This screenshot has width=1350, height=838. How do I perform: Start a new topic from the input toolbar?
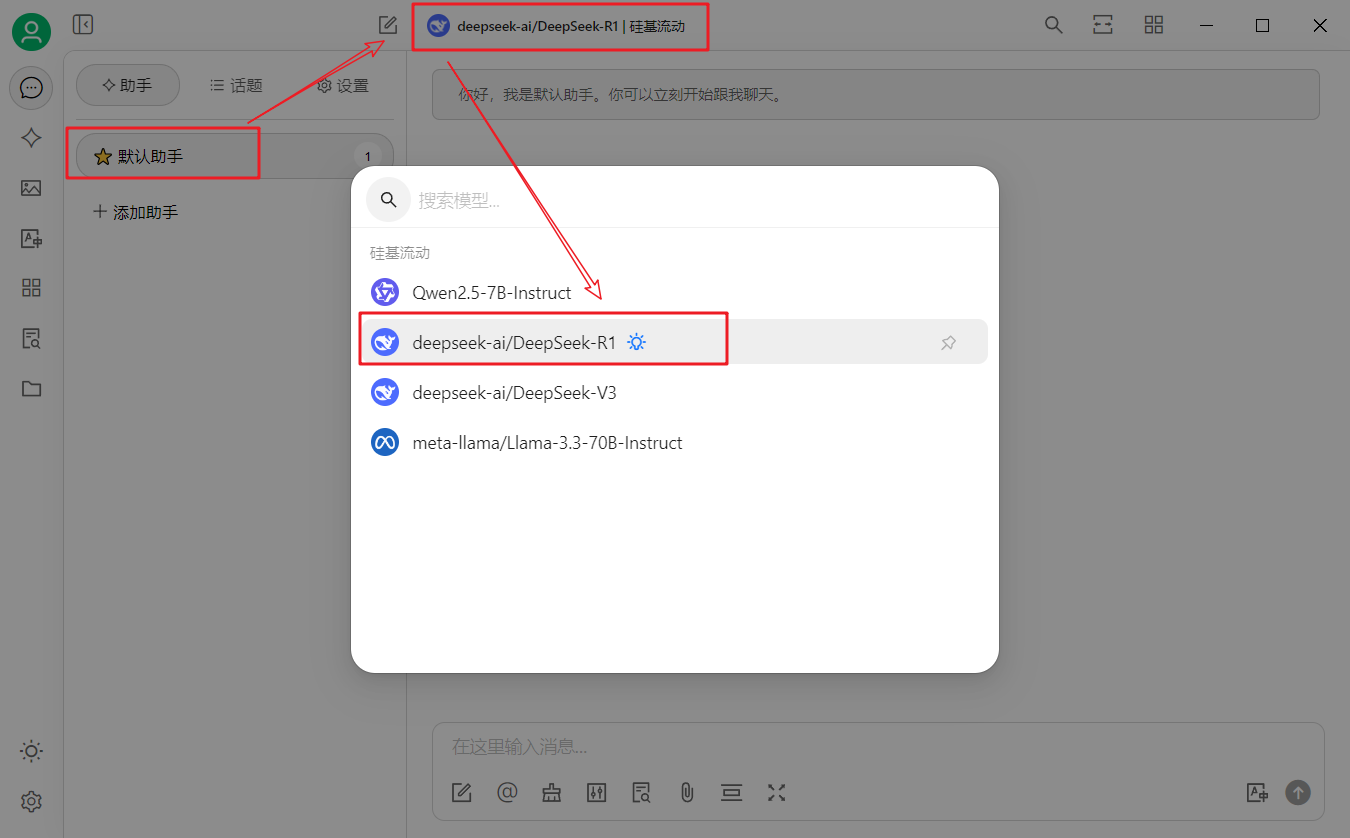click(461, 793)
